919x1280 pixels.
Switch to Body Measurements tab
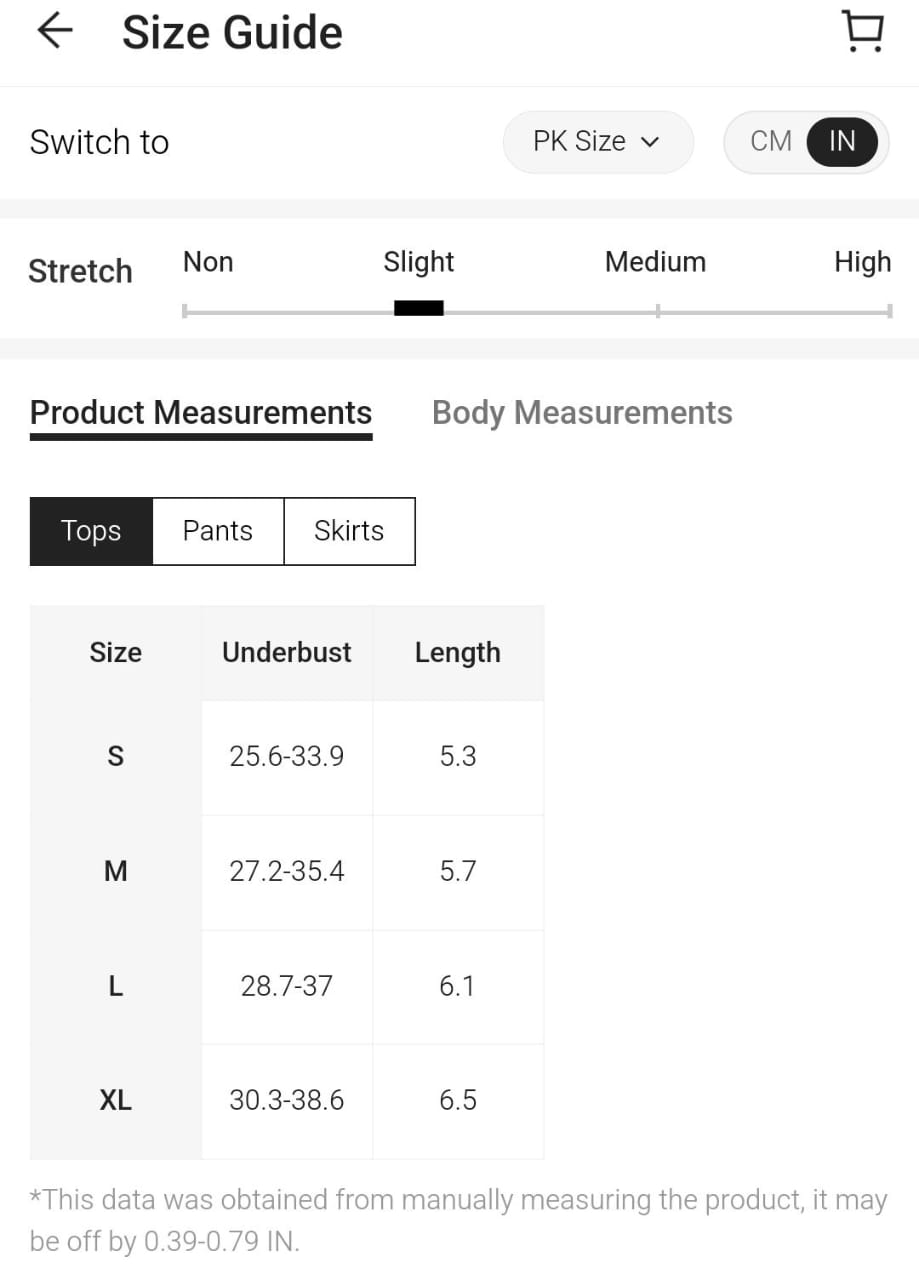coord(582,413)
